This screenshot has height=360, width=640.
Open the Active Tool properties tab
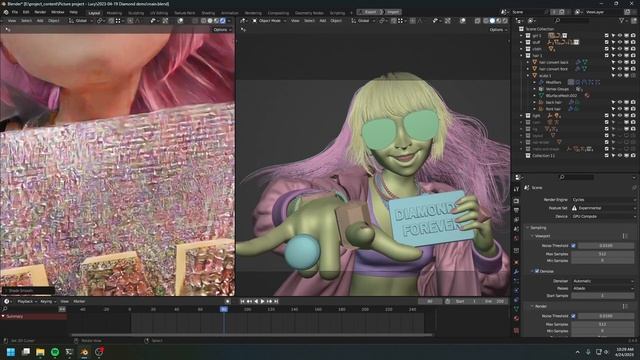coord(516,189)
